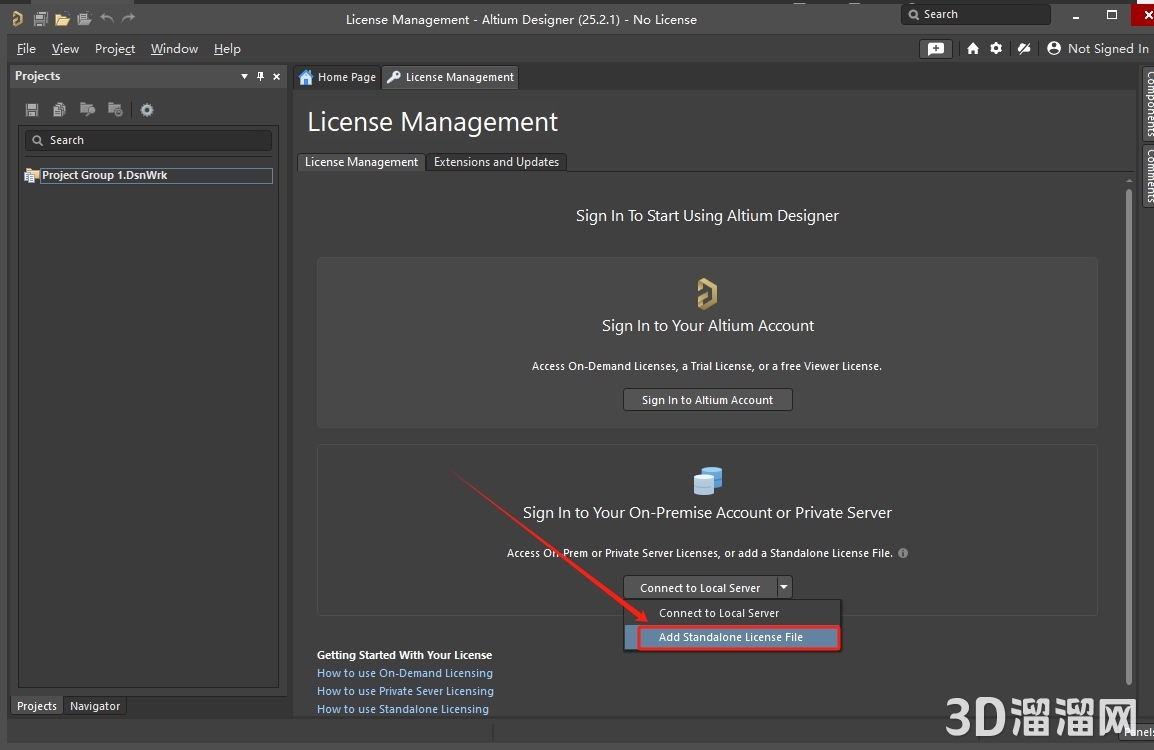Click the top Search field in title bar

click(x=975, y=14)
